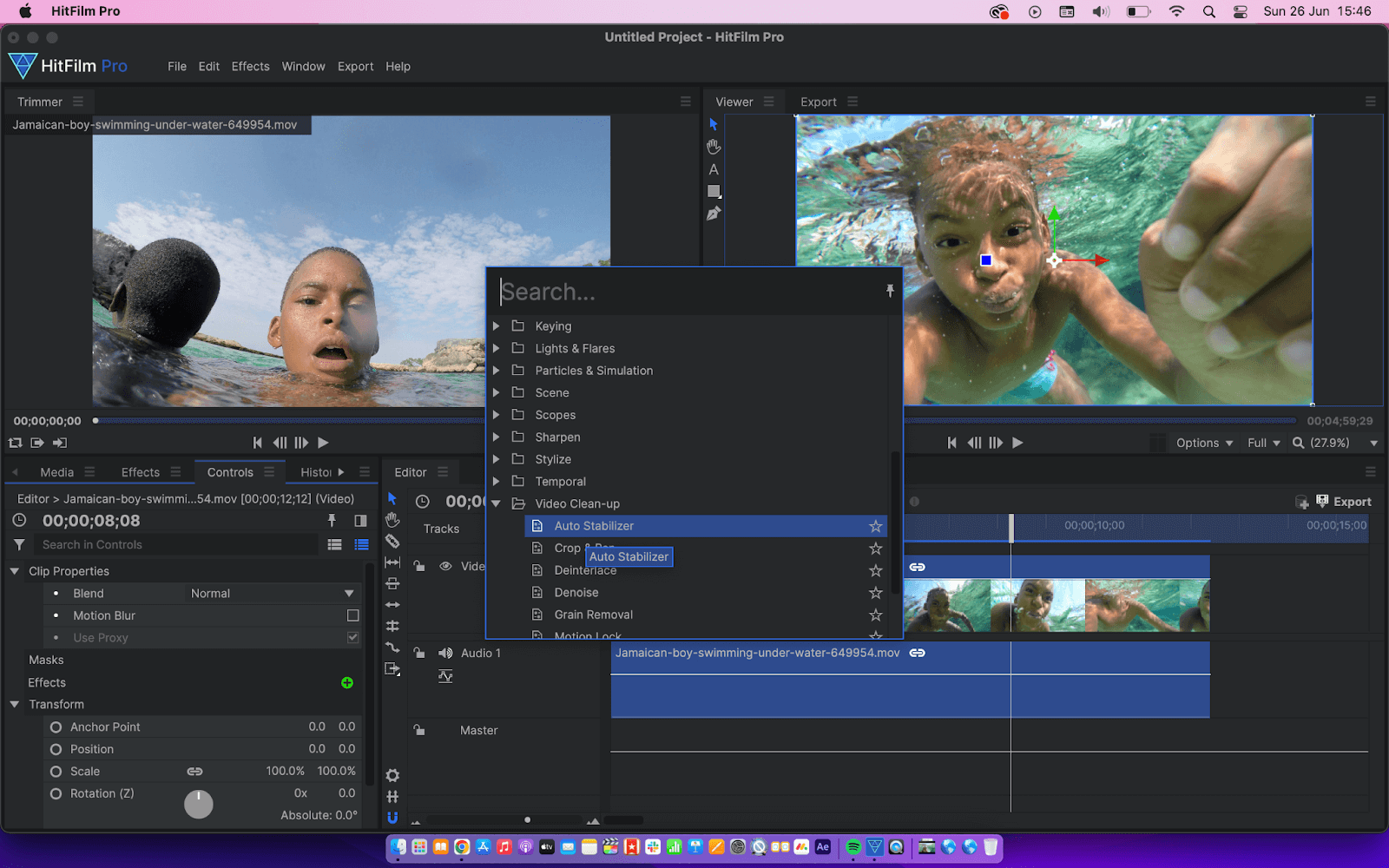Click the Scale link proportions icon
The width and height of the screenshot is (1389, 868).
tap(194, 771)
